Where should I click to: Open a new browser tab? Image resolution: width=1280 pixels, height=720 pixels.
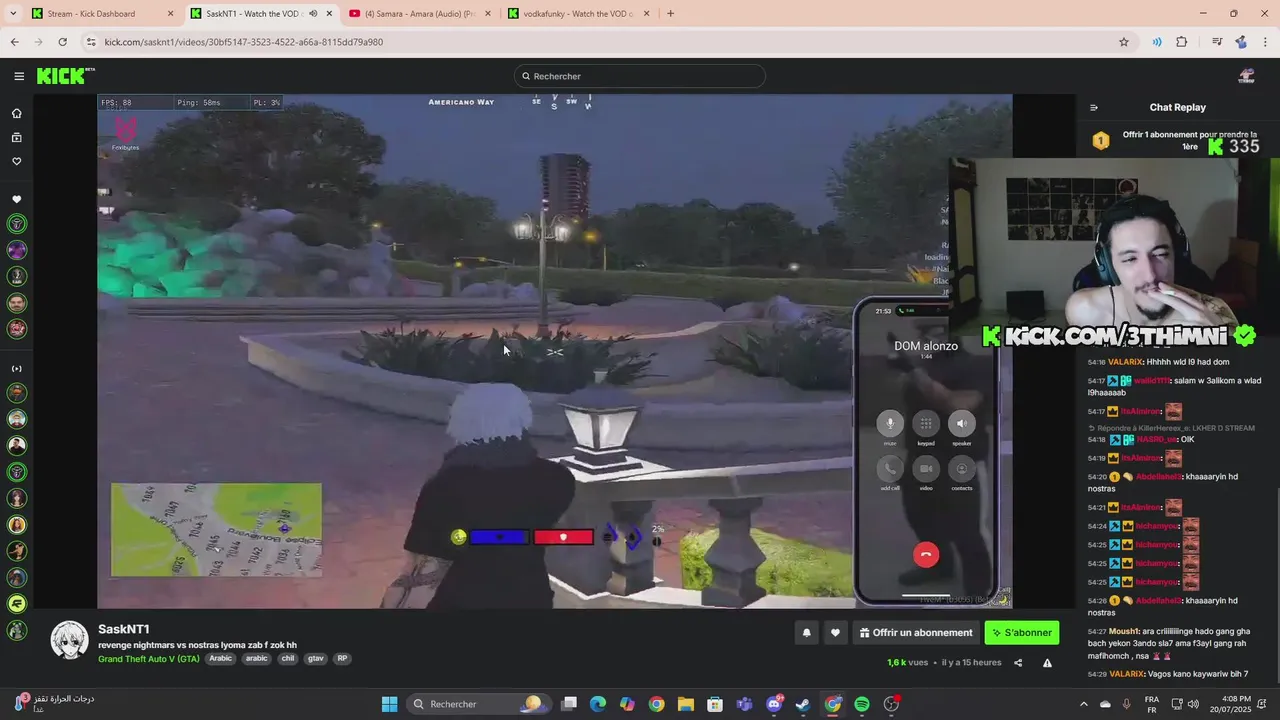670,14
